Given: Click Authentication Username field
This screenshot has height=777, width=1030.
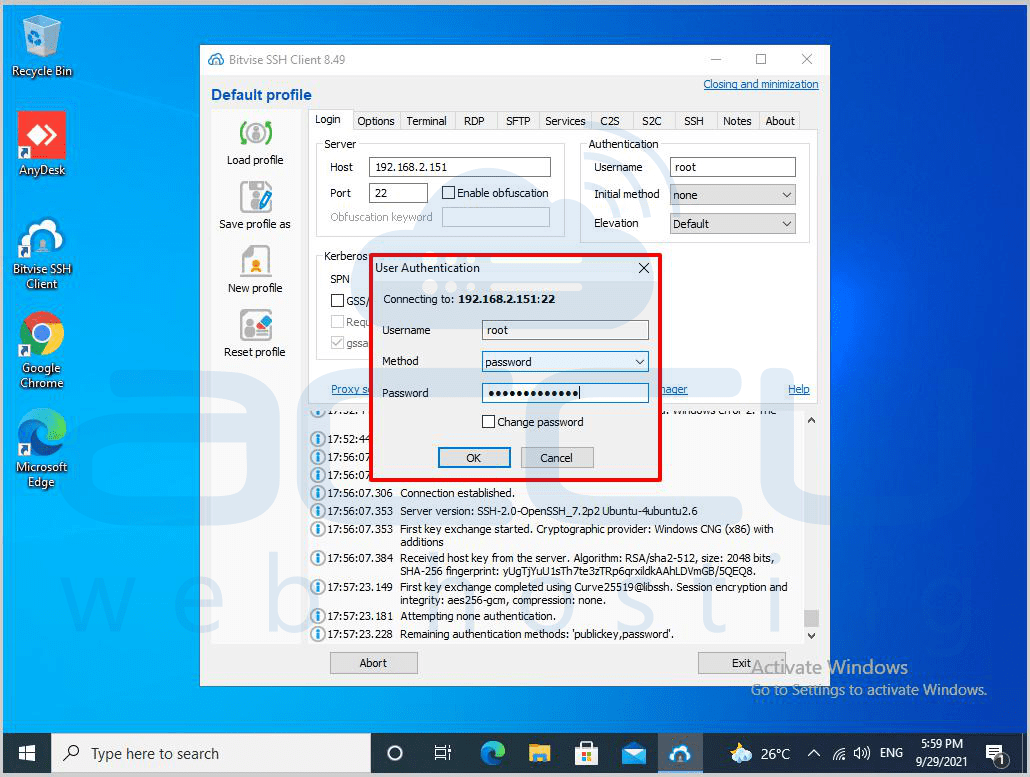Looking at the screenshot, I should (732, 167).
